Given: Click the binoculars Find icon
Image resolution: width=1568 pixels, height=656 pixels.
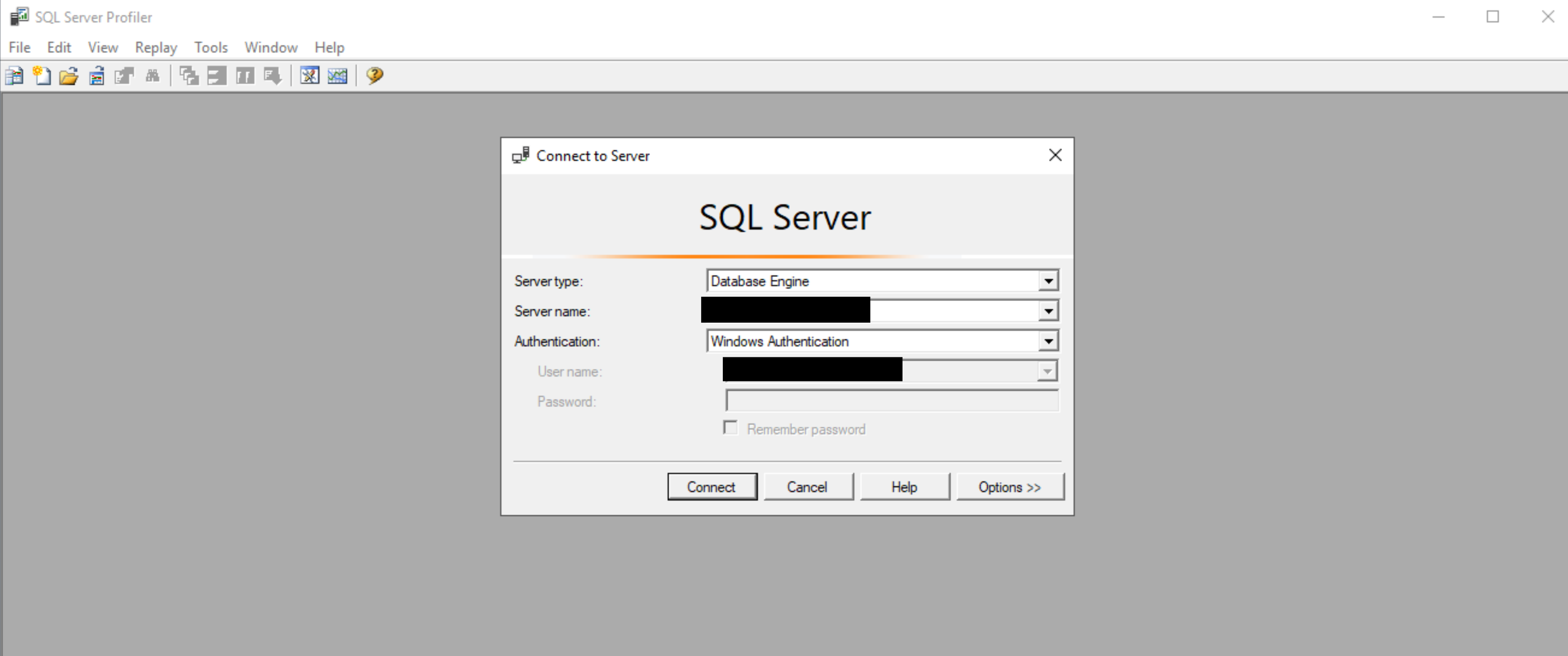Looking at the screenshot, I should 152,76.
